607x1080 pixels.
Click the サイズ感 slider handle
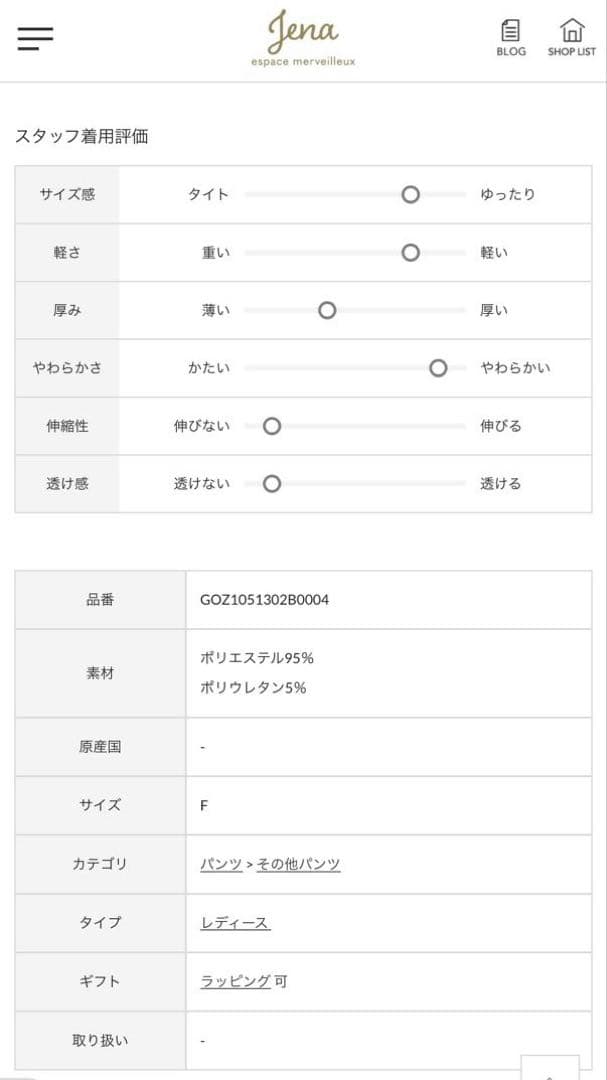point(410,195)
